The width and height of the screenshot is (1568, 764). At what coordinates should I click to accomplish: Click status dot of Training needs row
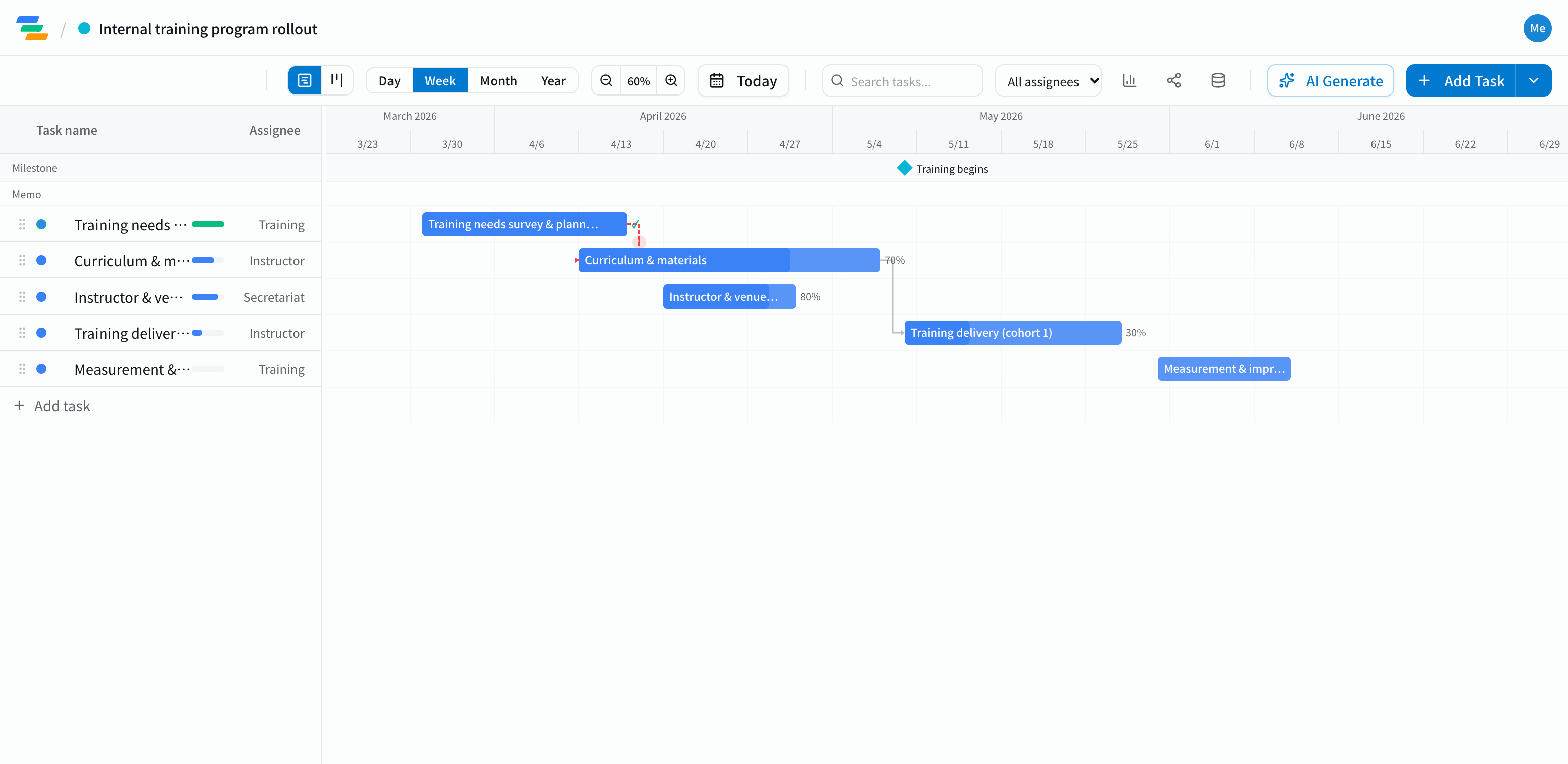(41, 224)
